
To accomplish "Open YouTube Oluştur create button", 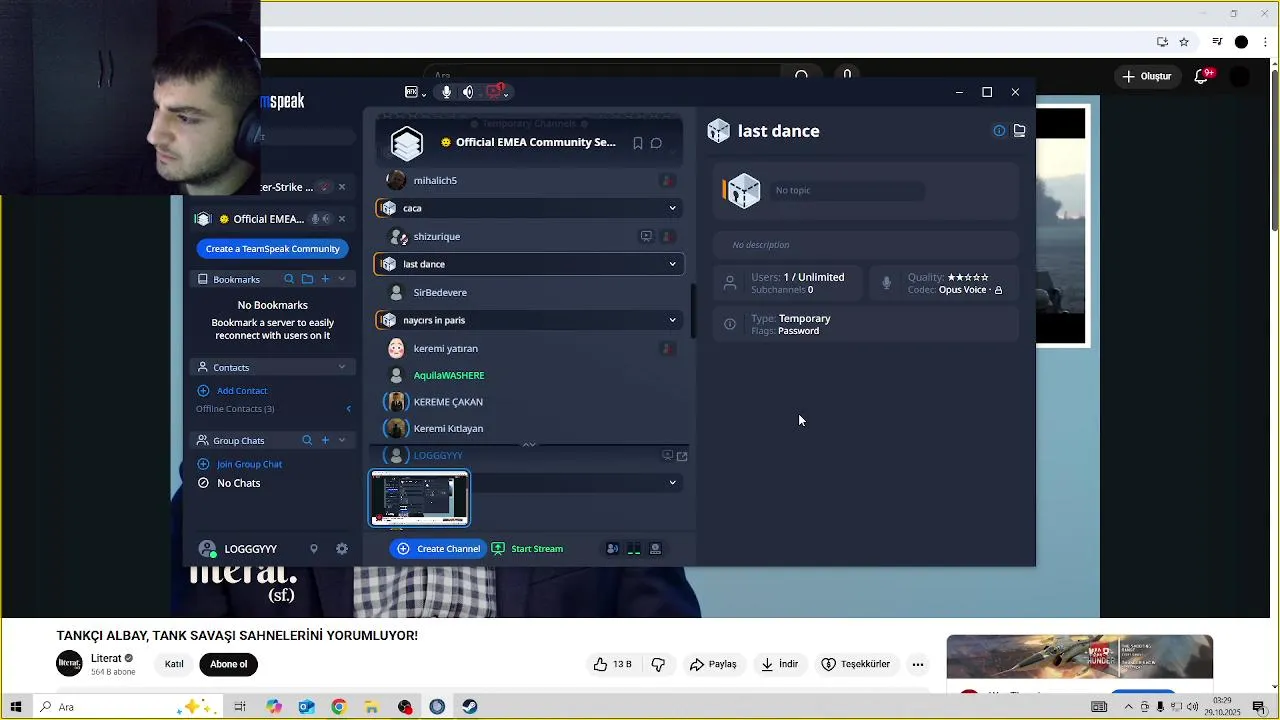I will (x=1147, y=76).
